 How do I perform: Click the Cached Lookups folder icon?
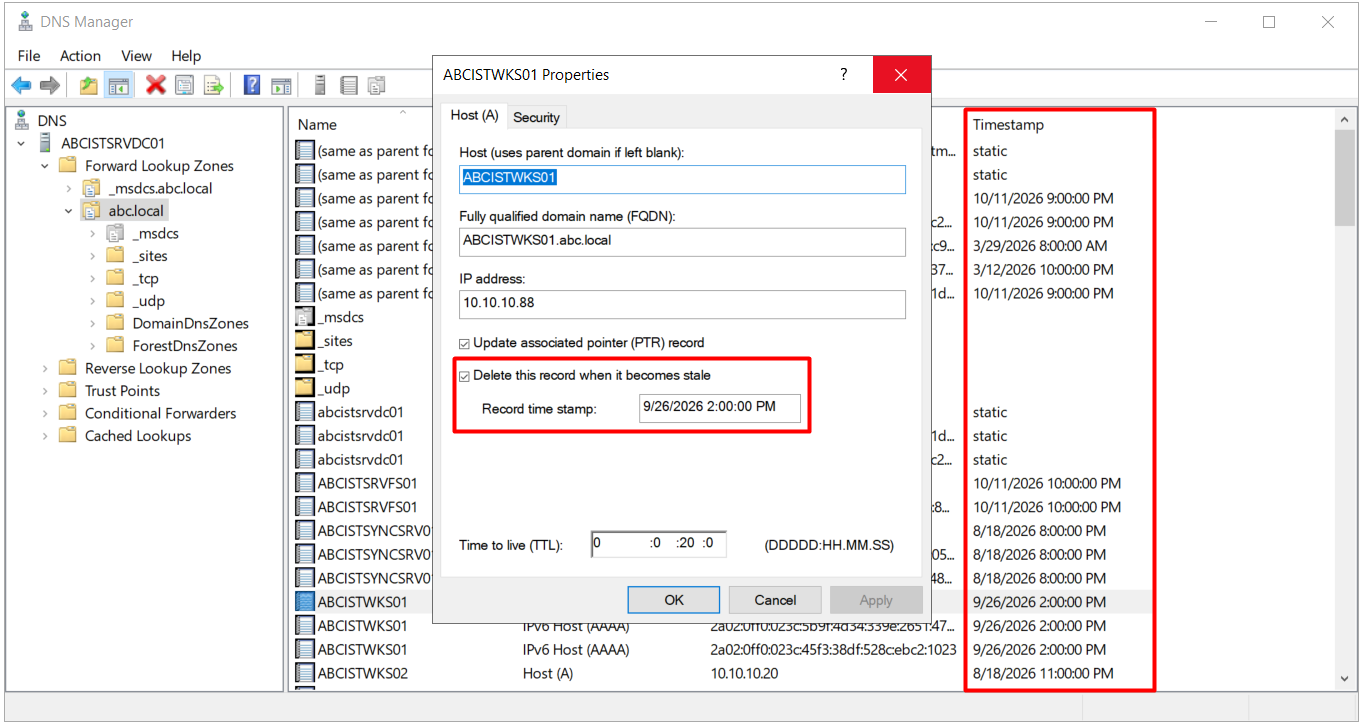tap(68, 435)
